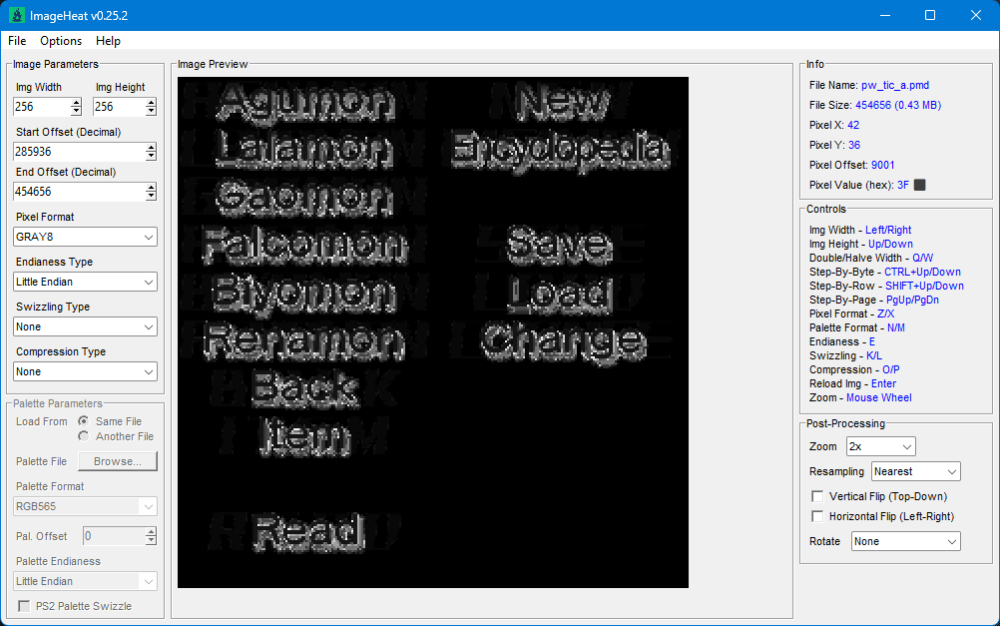Click the Pal. Offset input field
Viewport: 1000px width, 626px height.
click(114, 536)
